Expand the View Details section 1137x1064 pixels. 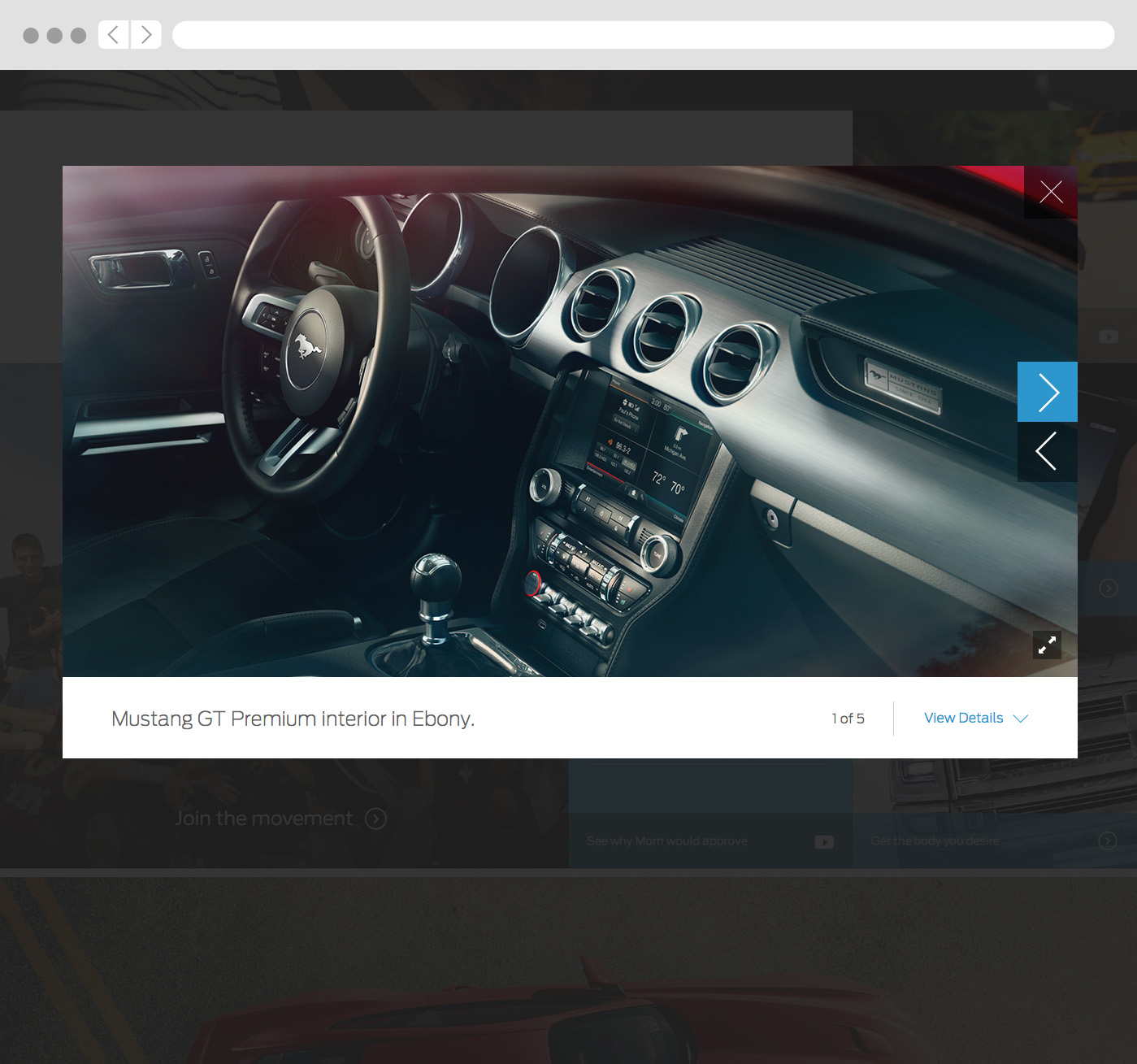tap(976, 718)
